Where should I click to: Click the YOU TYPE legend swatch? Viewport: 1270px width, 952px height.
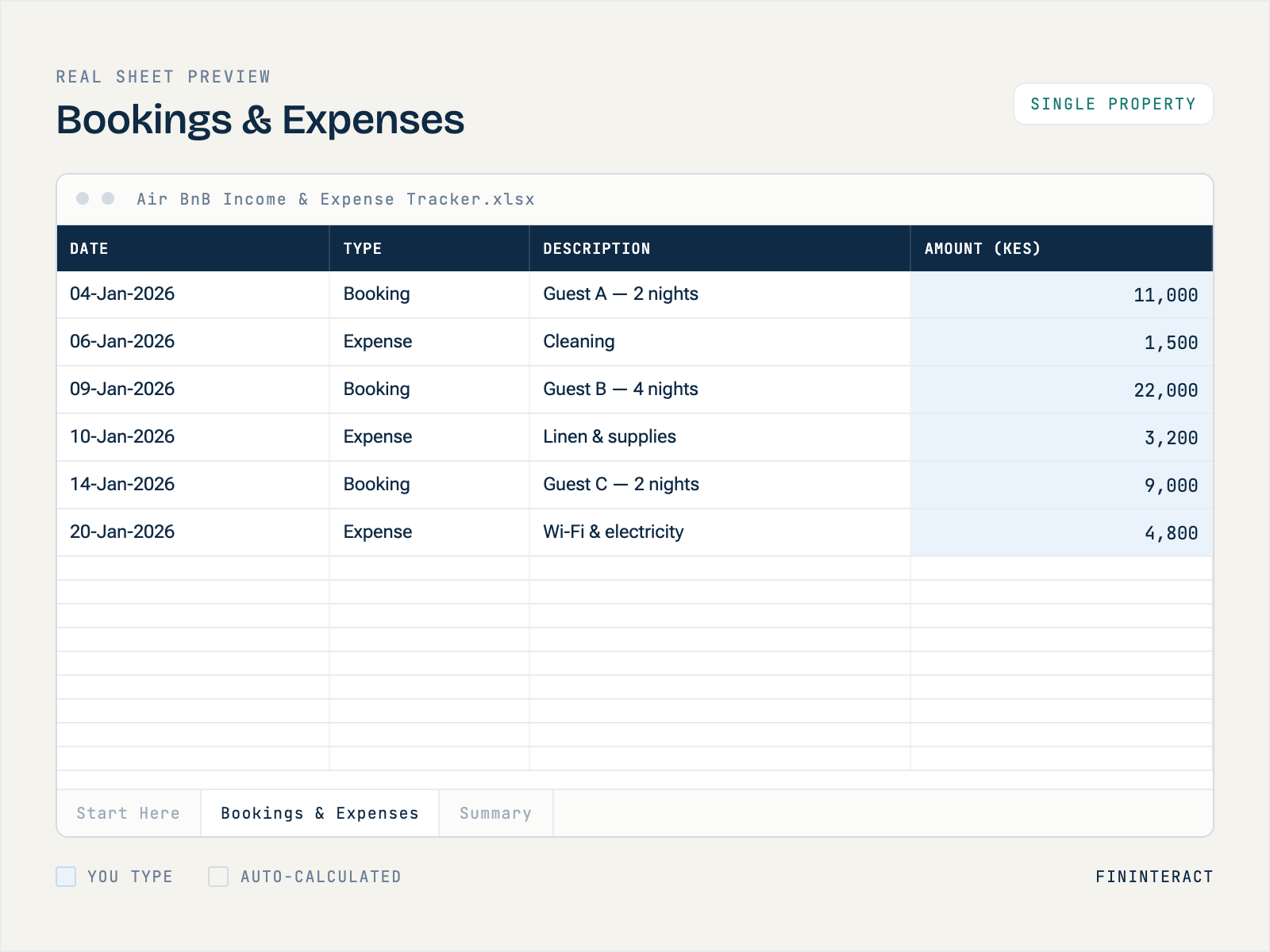coord(66,877)
